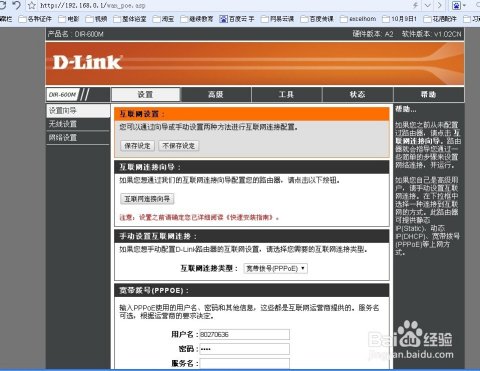Launch the 互联网连接向导 button
Viewport: 480px width, 371px height.
pos(147,199)
